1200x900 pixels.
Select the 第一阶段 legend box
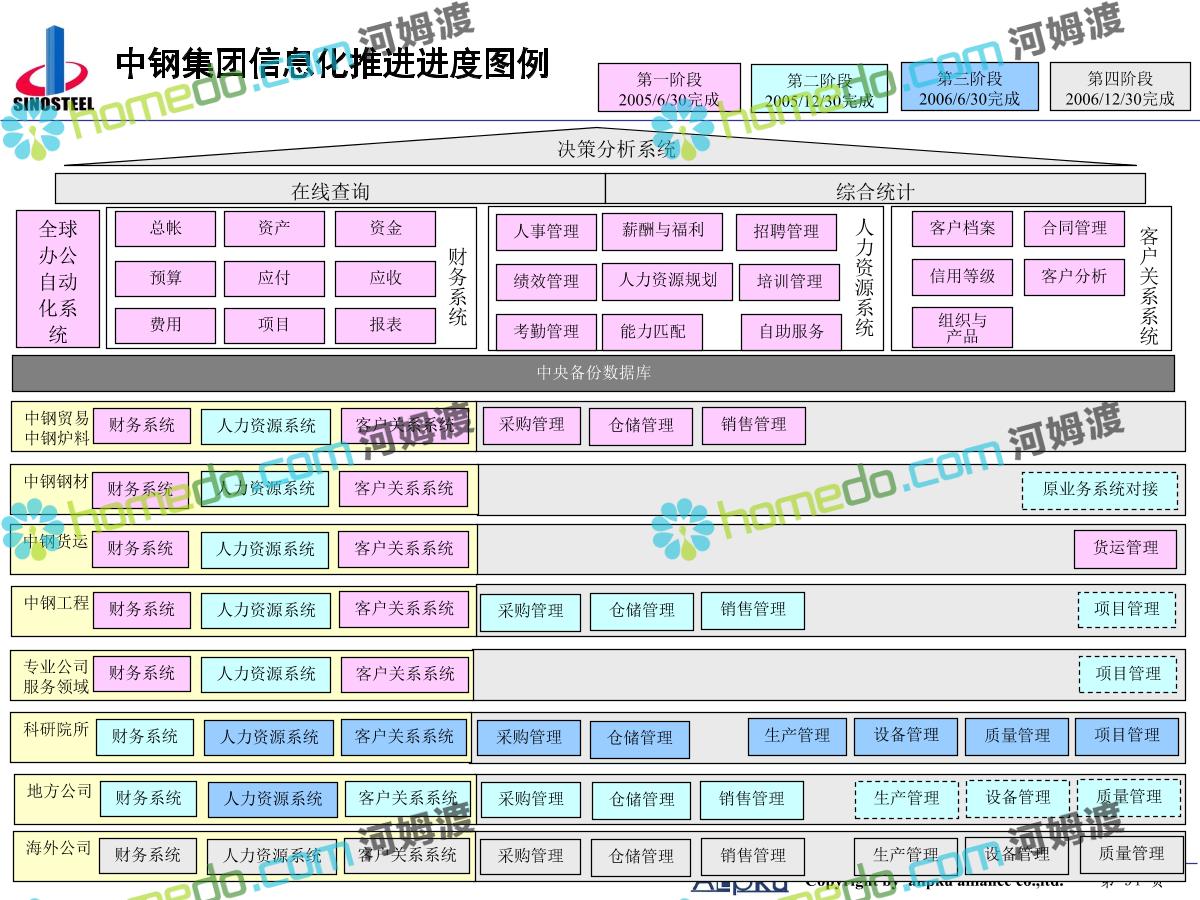(669, 88)
